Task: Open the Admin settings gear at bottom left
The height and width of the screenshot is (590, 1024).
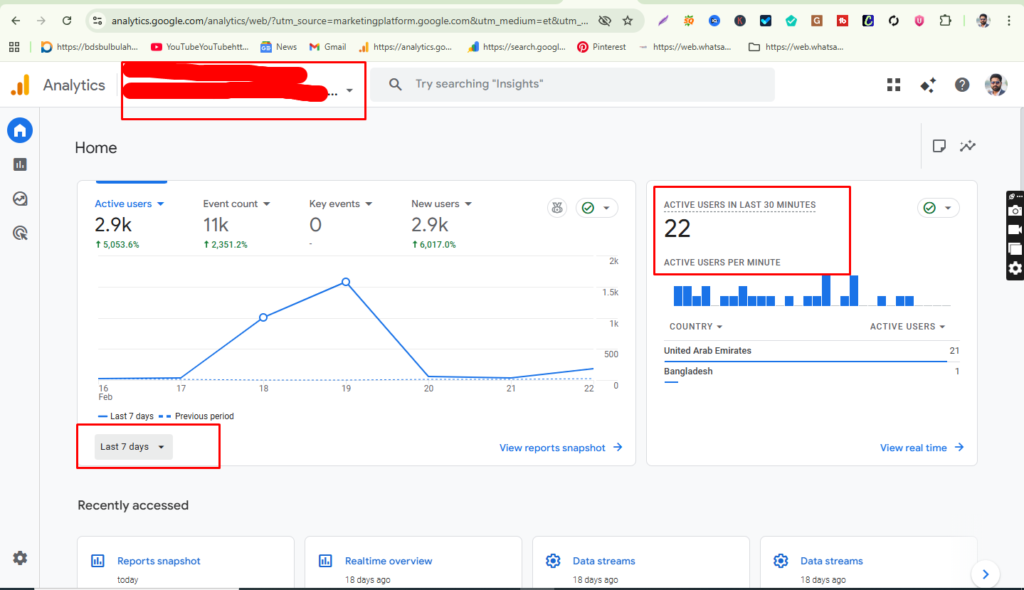Action: tap(20, 558)
